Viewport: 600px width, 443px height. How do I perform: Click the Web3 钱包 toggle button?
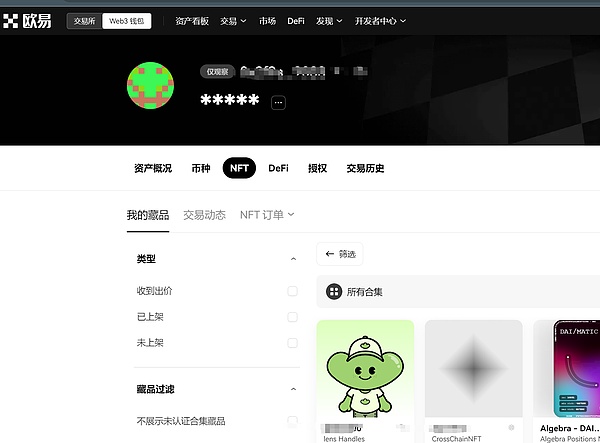pyautogui.click(x=127, y=20)
